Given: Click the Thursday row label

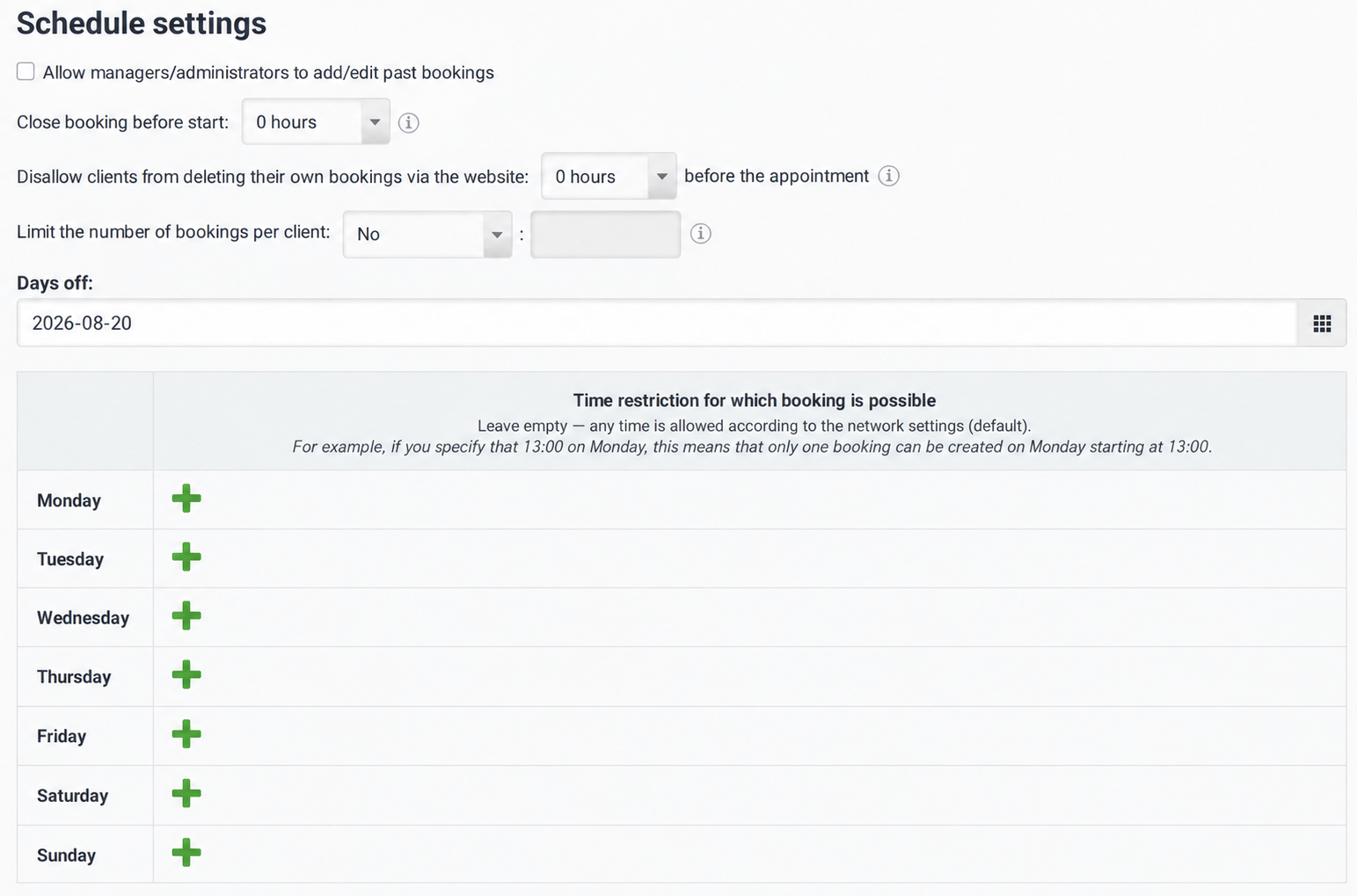Looking at the screenshot, I should click(74, 677).
